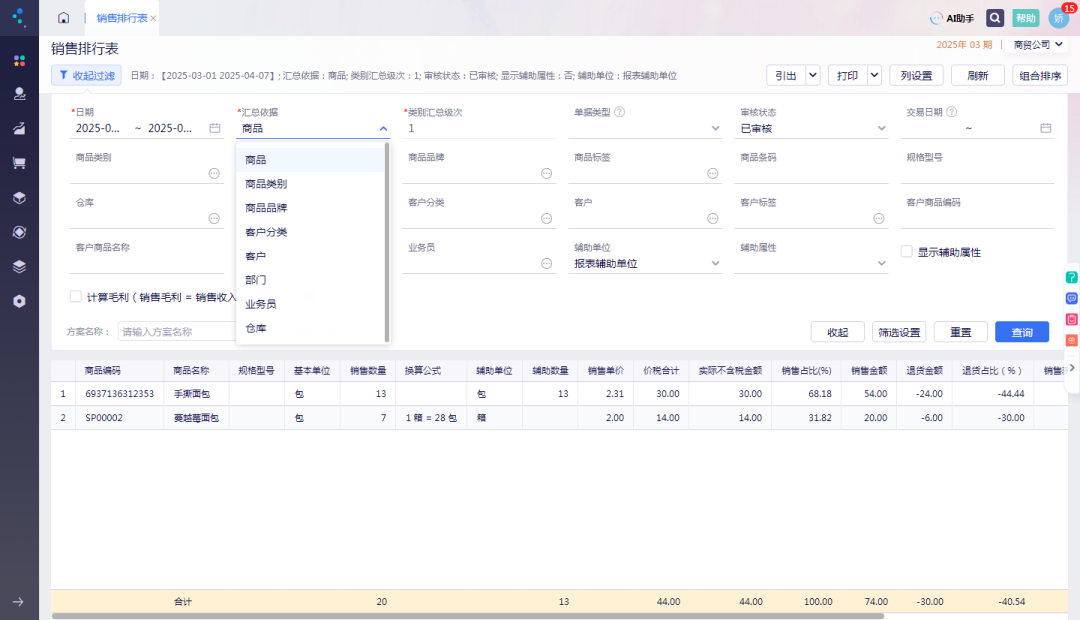The width and height of the screenshot is (1080, 620).
Task: Close the 销售排行表 tab
Action: click(153, 19)
